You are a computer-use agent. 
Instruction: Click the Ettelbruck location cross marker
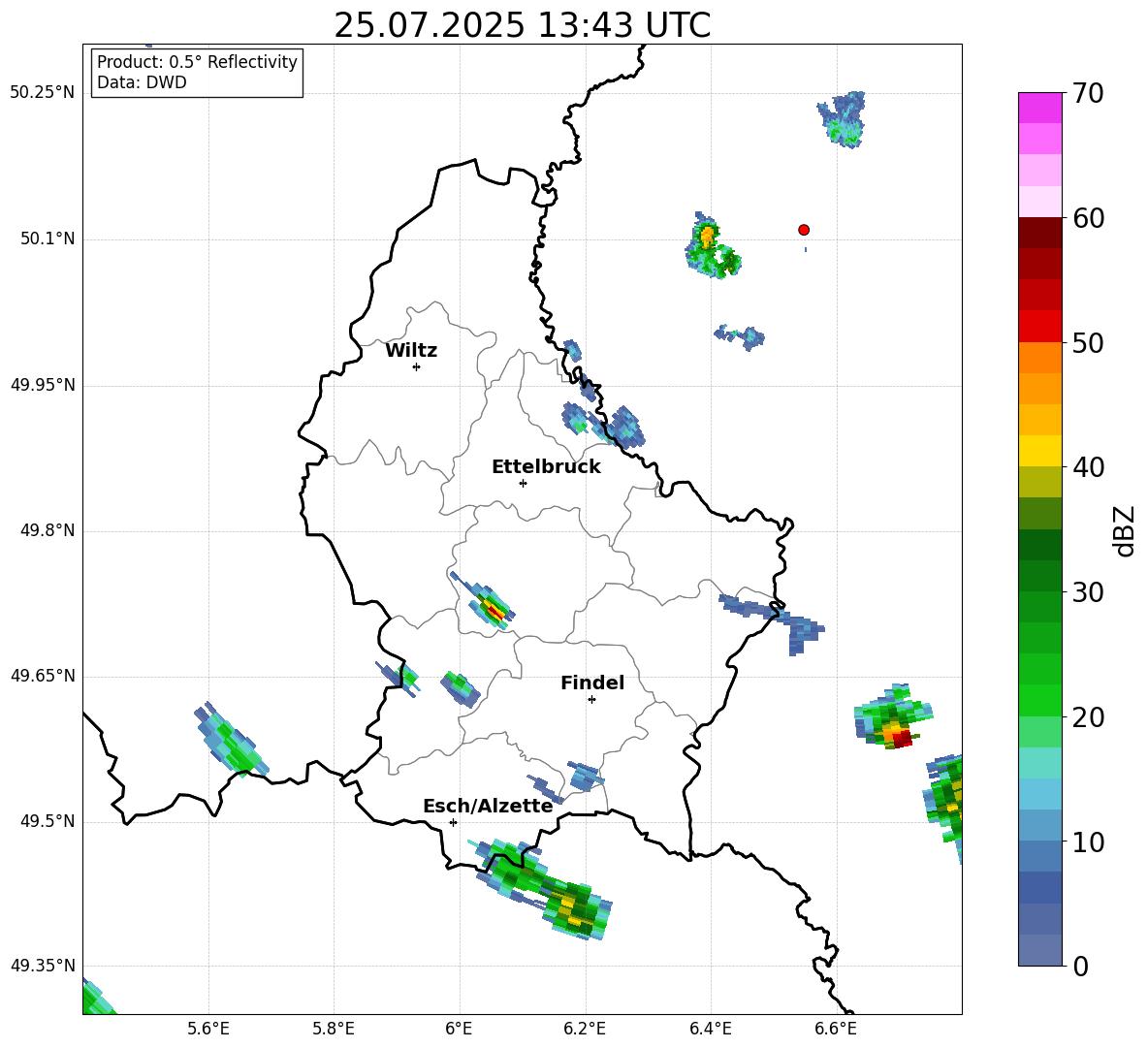523,483
